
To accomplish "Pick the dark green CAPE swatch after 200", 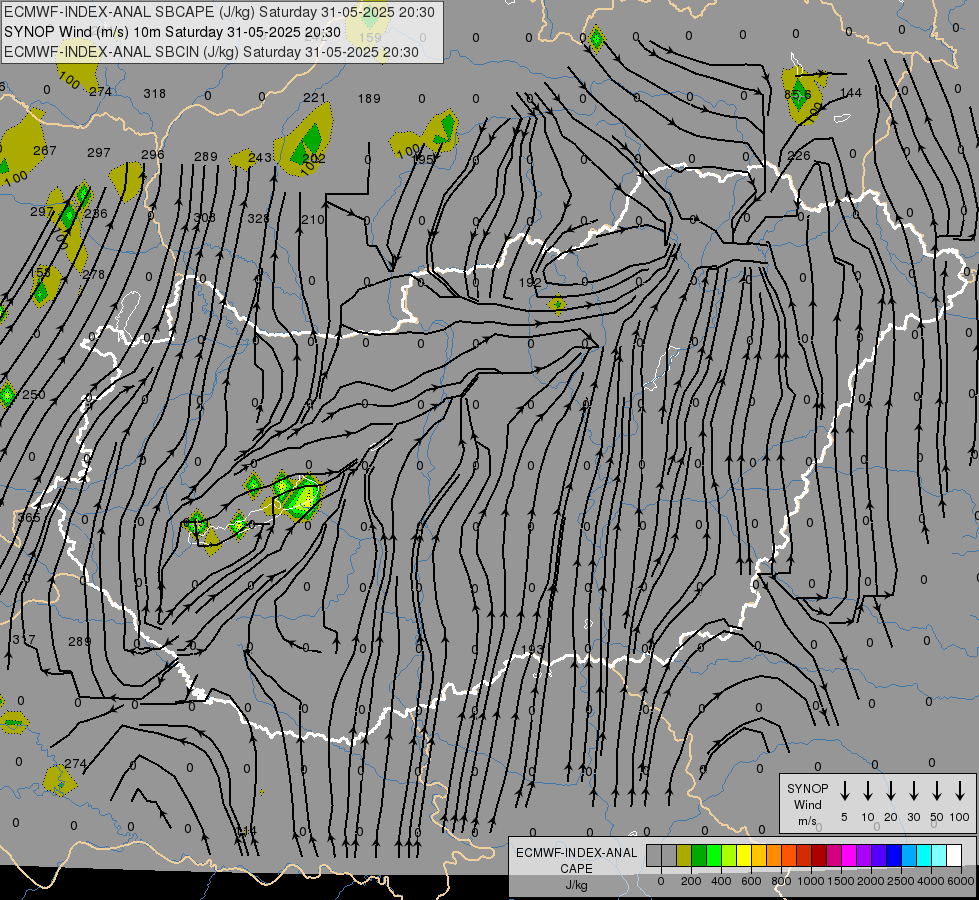I will point(699,855).
